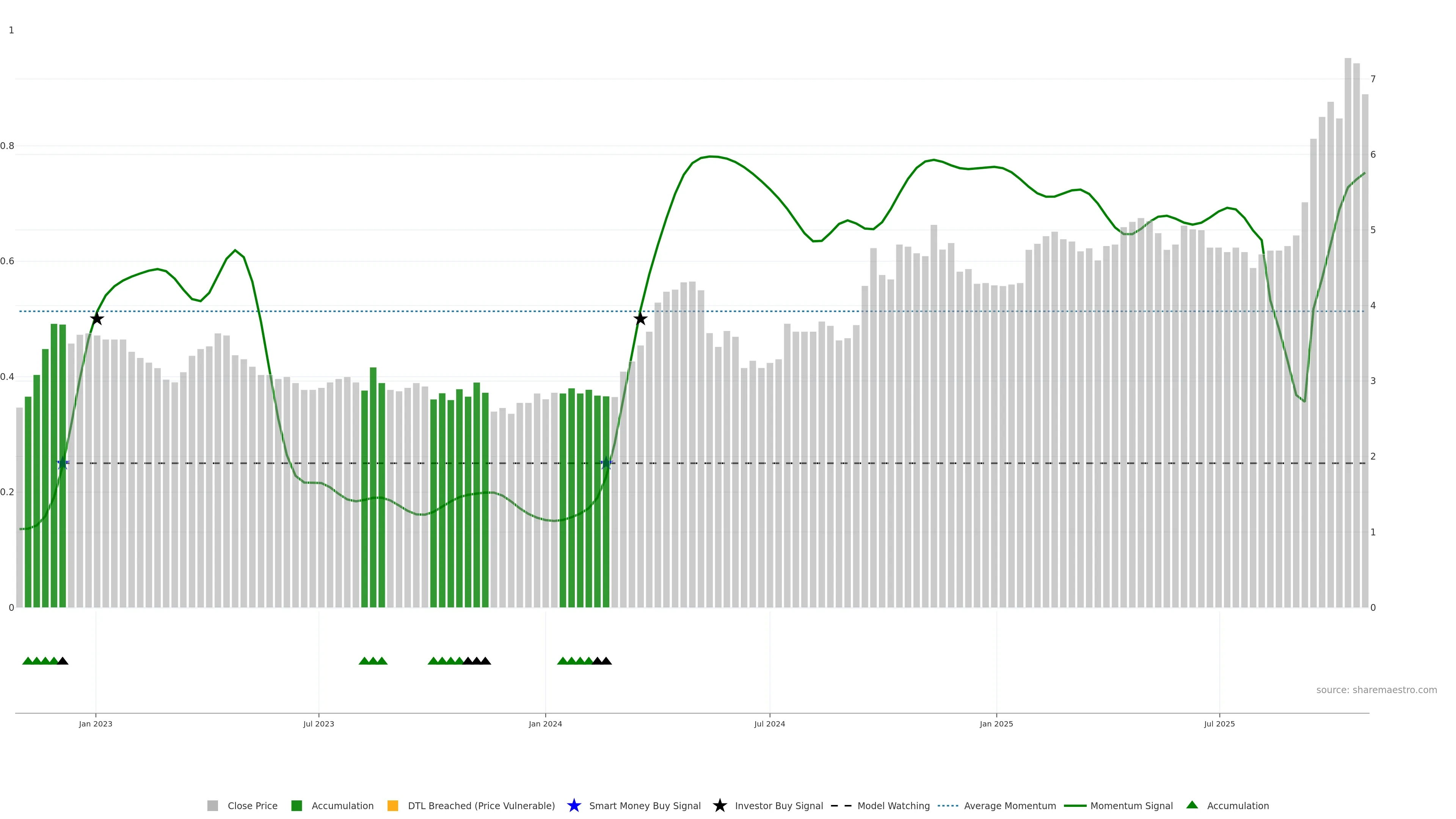Click the Jan 2025 x-axis label
Screen dimensions: 1456x819
click(996, 724)
